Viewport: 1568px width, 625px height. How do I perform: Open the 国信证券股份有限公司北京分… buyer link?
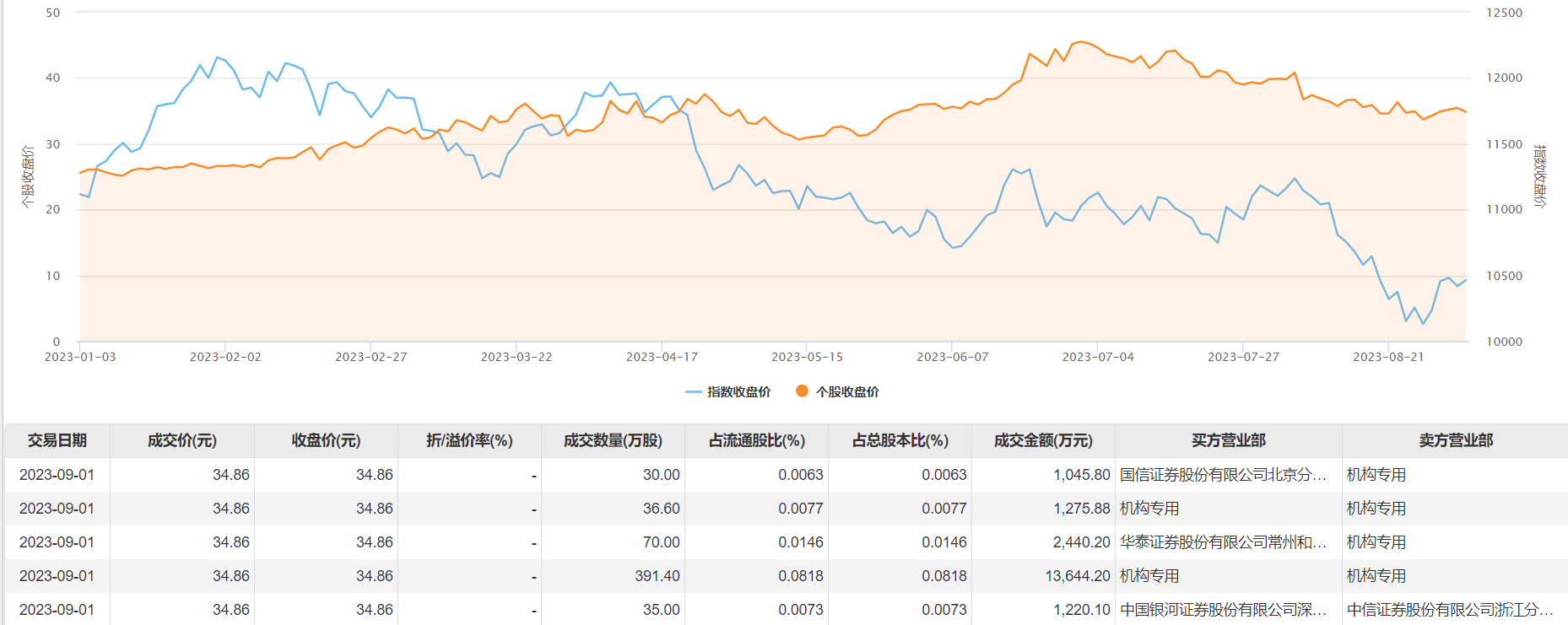(x=1223, y=475)
